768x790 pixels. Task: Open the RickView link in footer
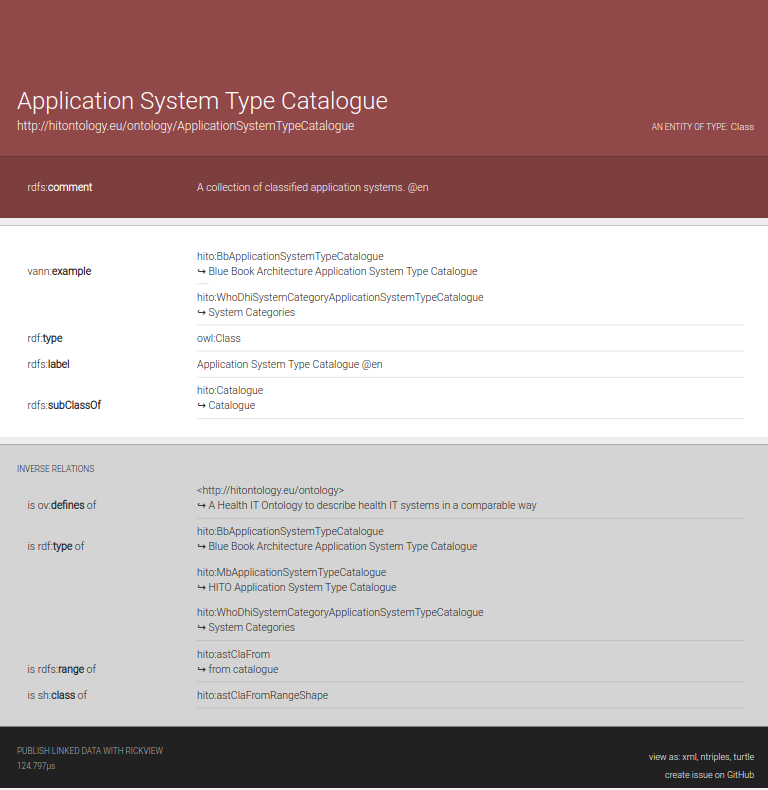[x=141, y=751]
